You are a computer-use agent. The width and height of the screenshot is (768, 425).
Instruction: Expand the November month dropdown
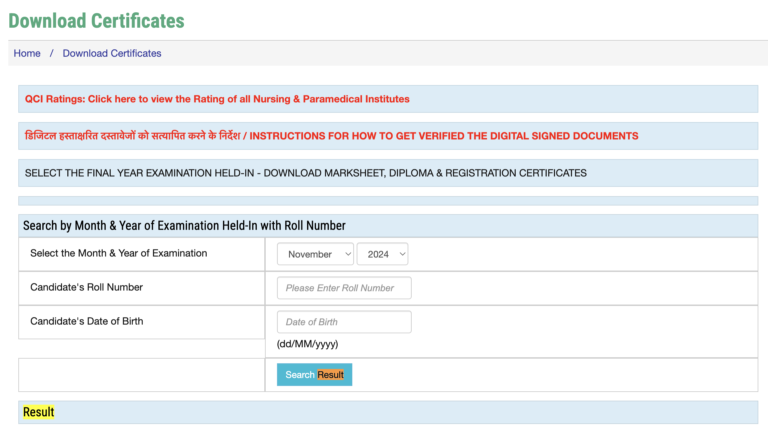click(x=315, y=254)
